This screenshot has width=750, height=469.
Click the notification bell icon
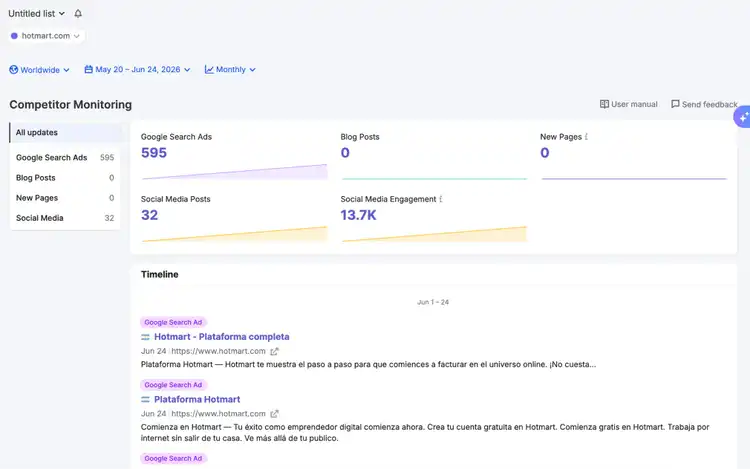pyautogui.click(x=78, y=13)
